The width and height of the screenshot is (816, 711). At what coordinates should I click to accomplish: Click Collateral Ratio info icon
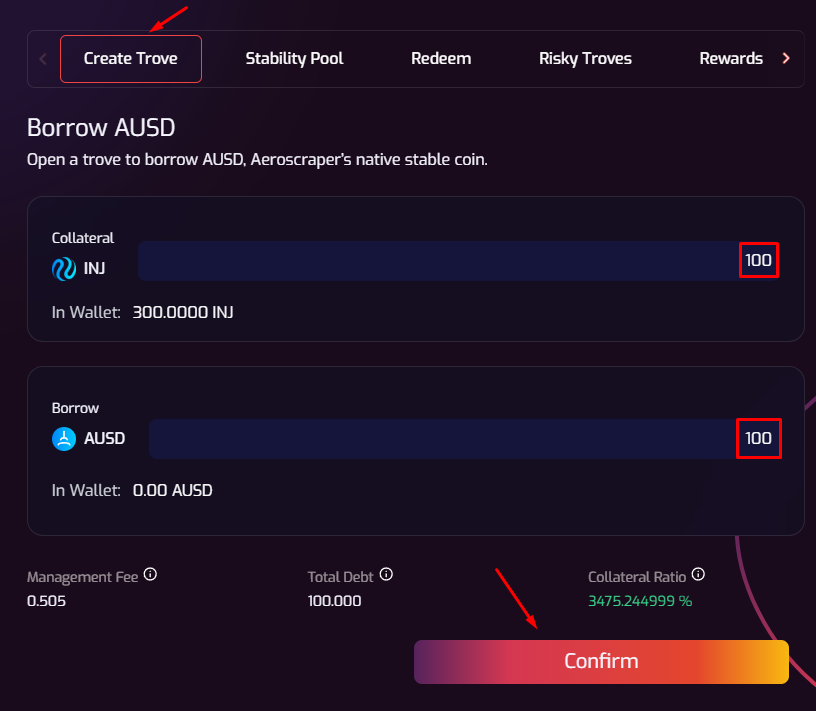[x=698, y=575]
